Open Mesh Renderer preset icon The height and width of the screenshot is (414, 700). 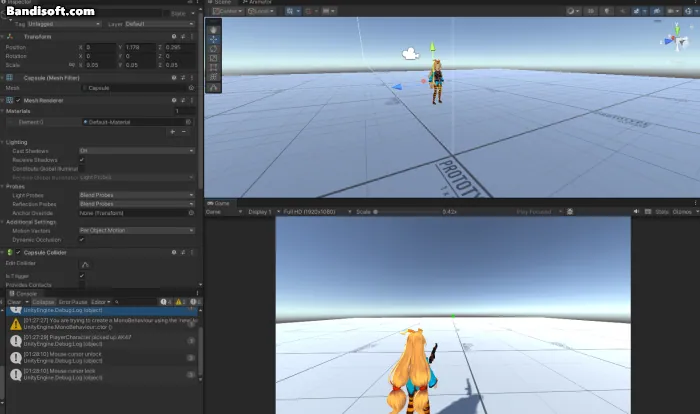coord(183,100)
